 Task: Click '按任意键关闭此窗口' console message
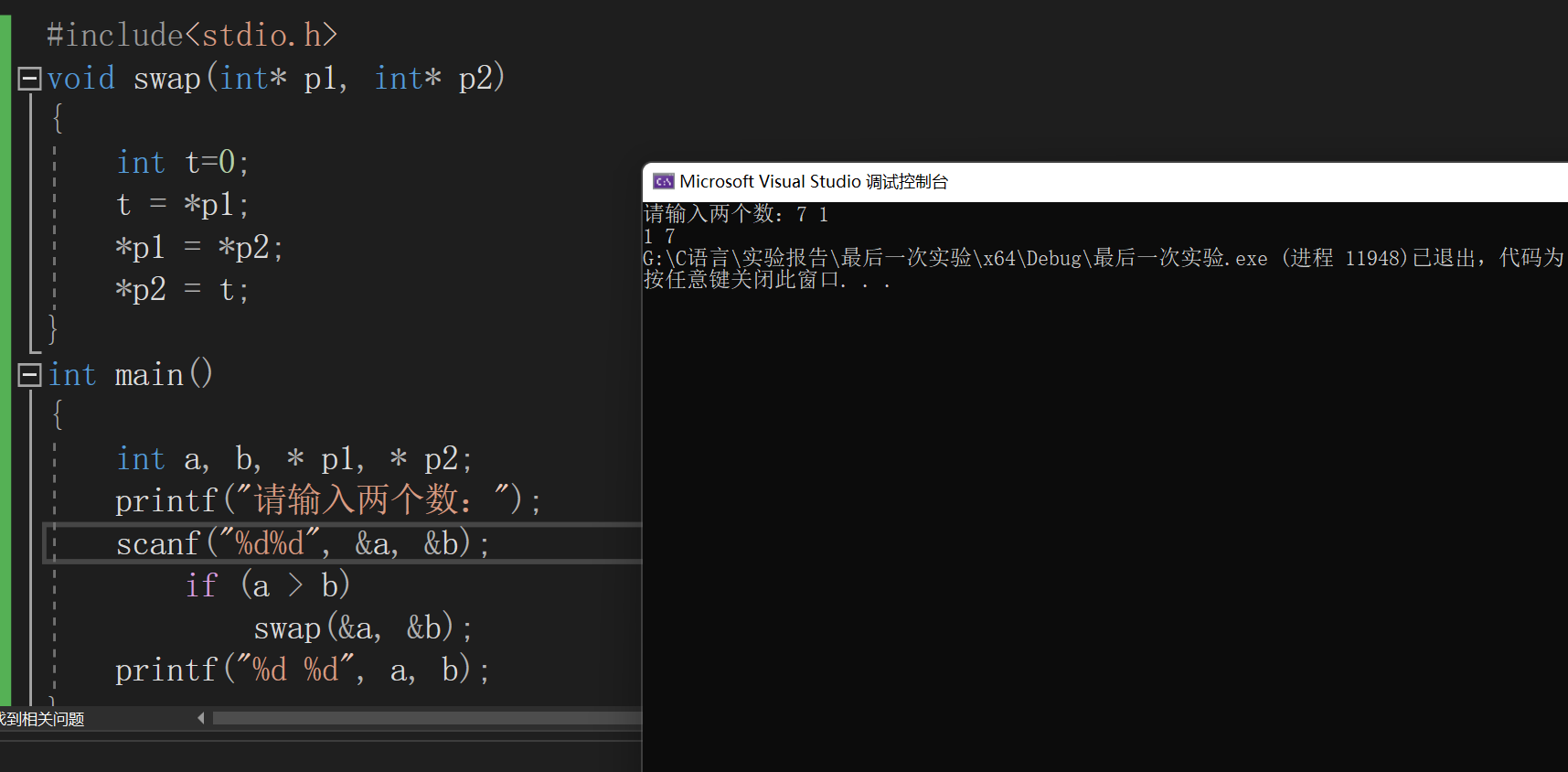[767, 280]
